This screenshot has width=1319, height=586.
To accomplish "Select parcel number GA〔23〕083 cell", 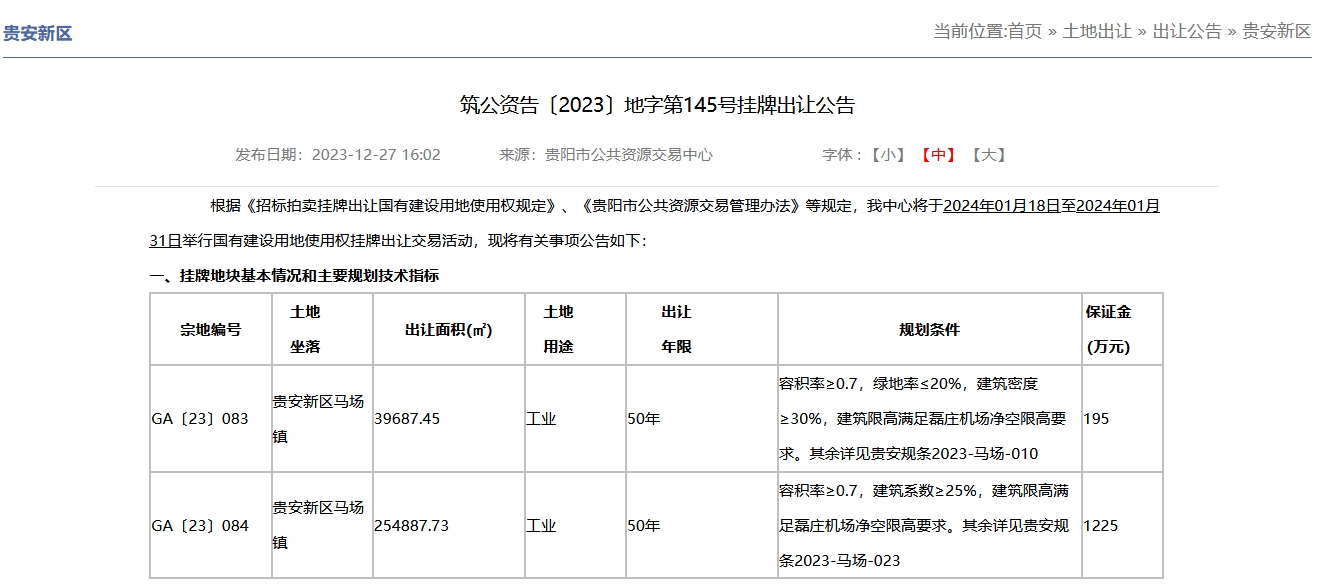I will tap(200, 419).
